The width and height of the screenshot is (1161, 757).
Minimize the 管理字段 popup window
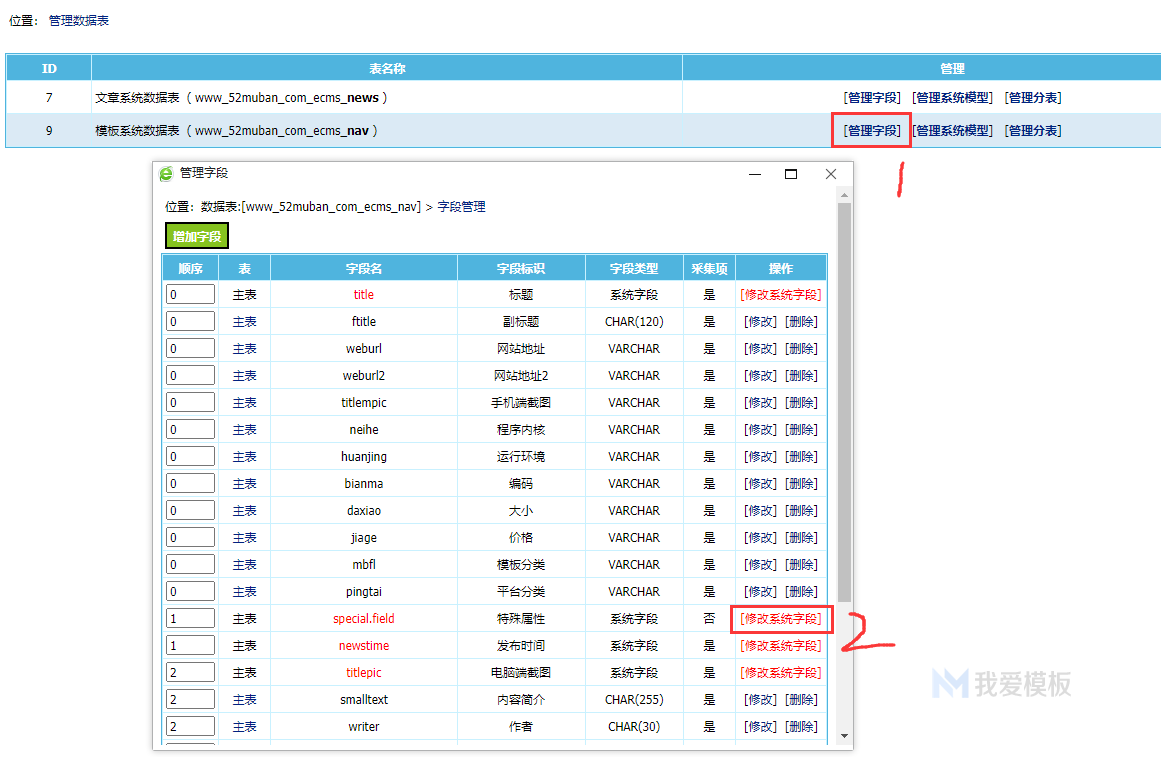tap(755, 174)
